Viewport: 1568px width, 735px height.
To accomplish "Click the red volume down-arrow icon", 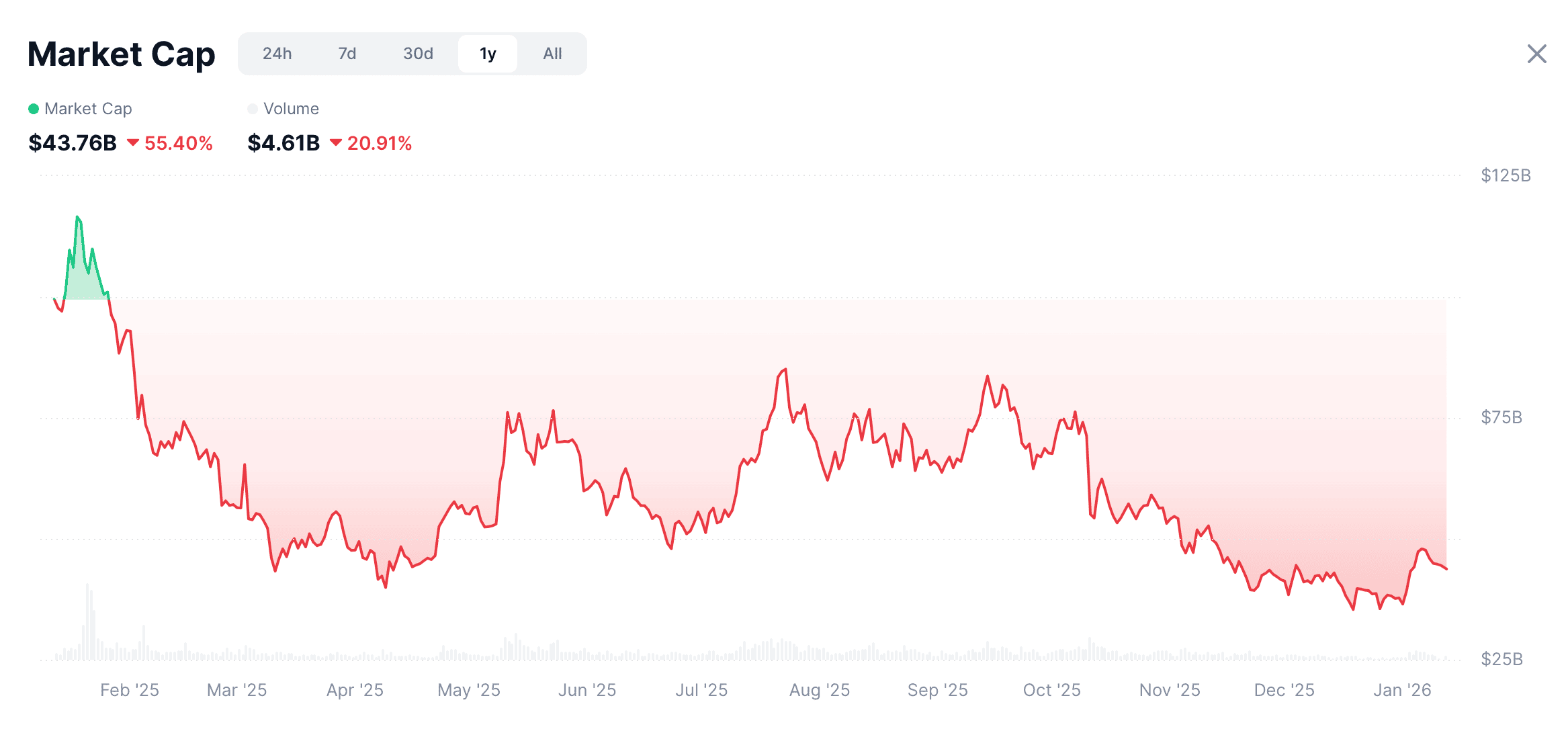I will (336, 142).
